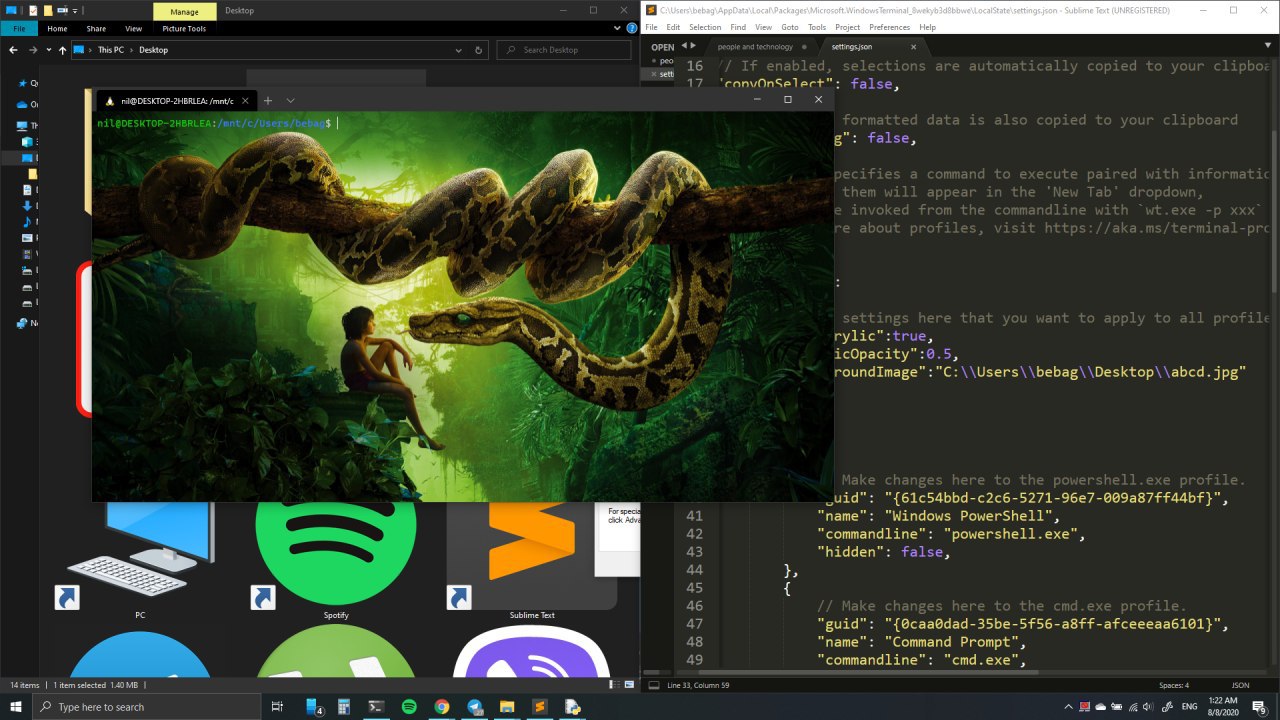Refresh the Desktop folder view
The image size is (1280, 720).
point(479,50)
